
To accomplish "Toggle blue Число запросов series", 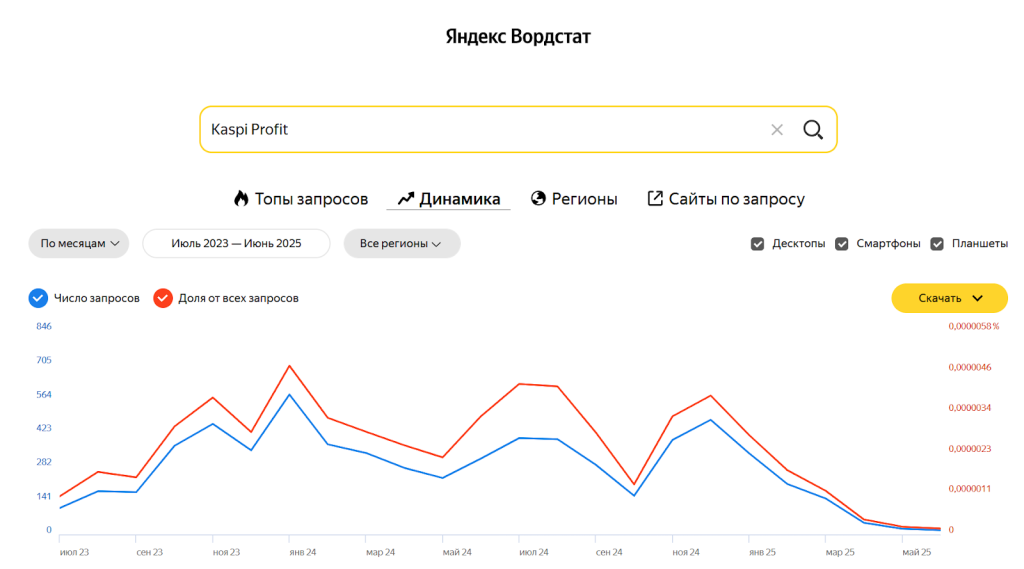I will [39, 298].
